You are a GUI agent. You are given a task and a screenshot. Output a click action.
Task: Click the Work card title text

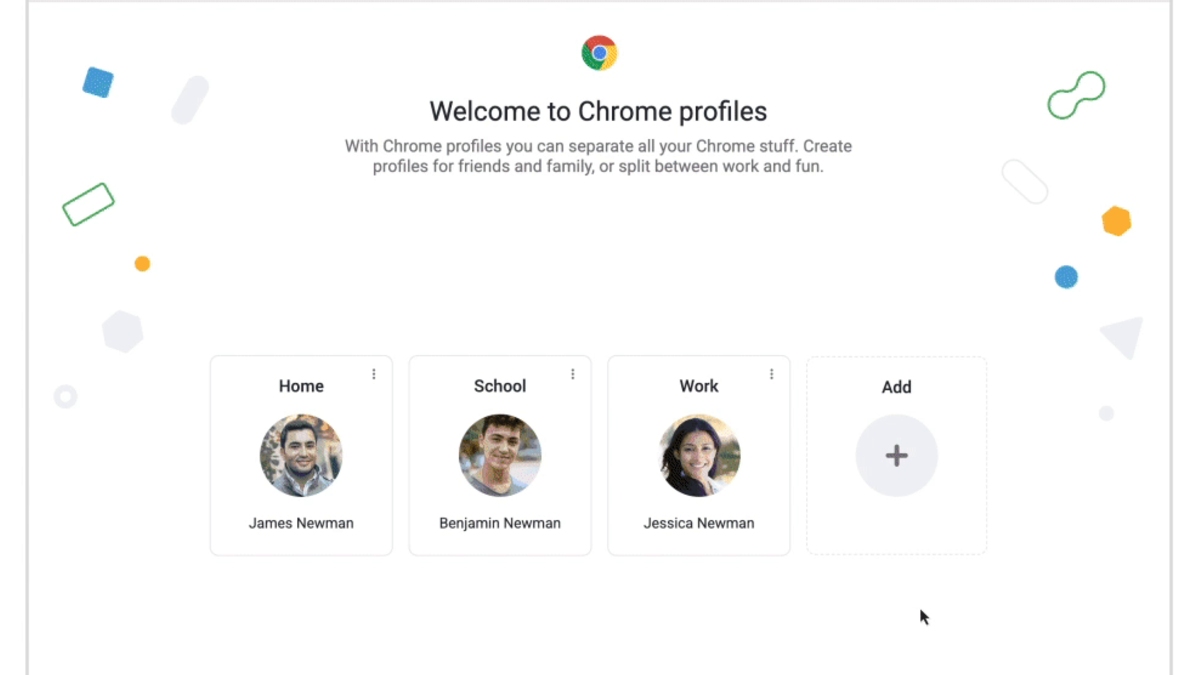pos(698,386)
